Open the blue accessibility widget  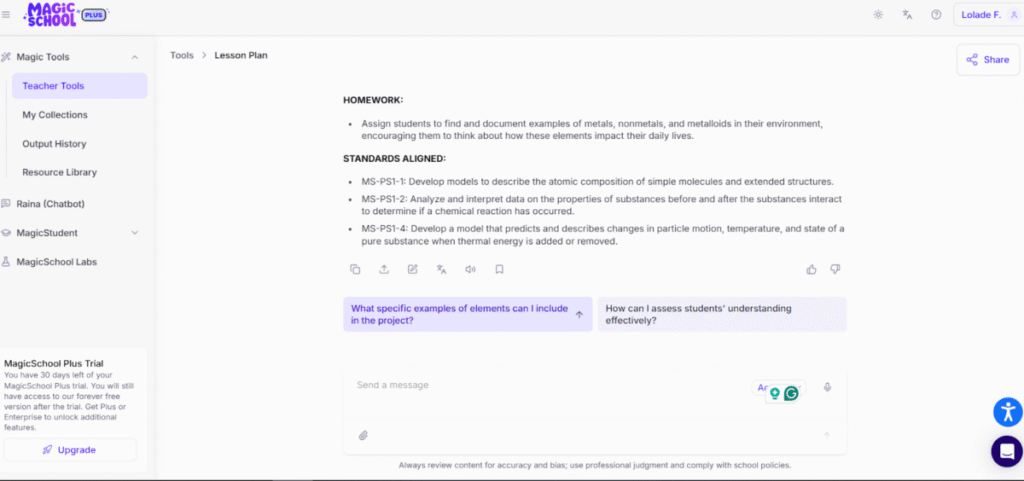1007,411
